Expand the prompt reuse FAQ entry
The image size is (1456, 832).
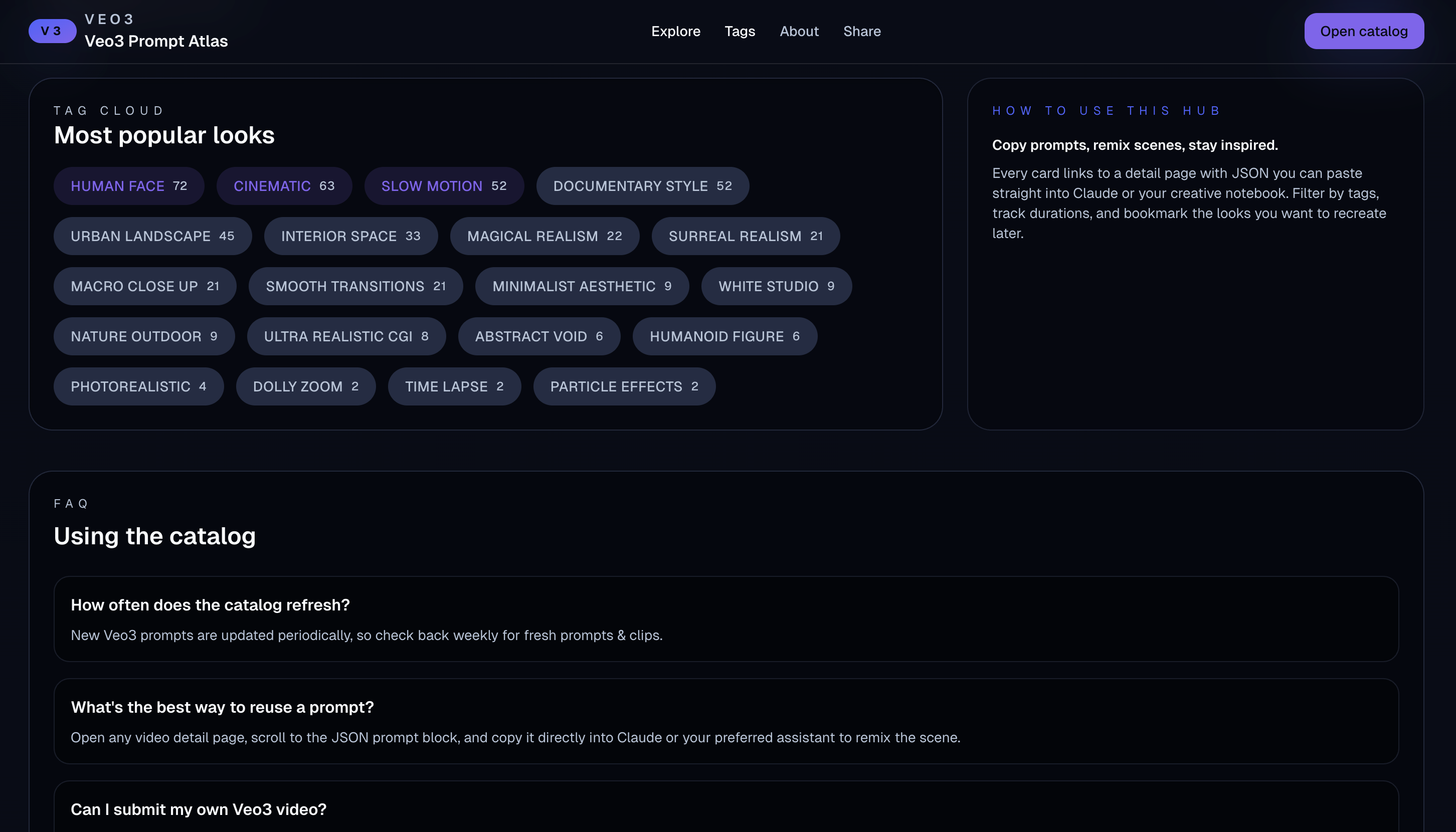tap(222, 707)
